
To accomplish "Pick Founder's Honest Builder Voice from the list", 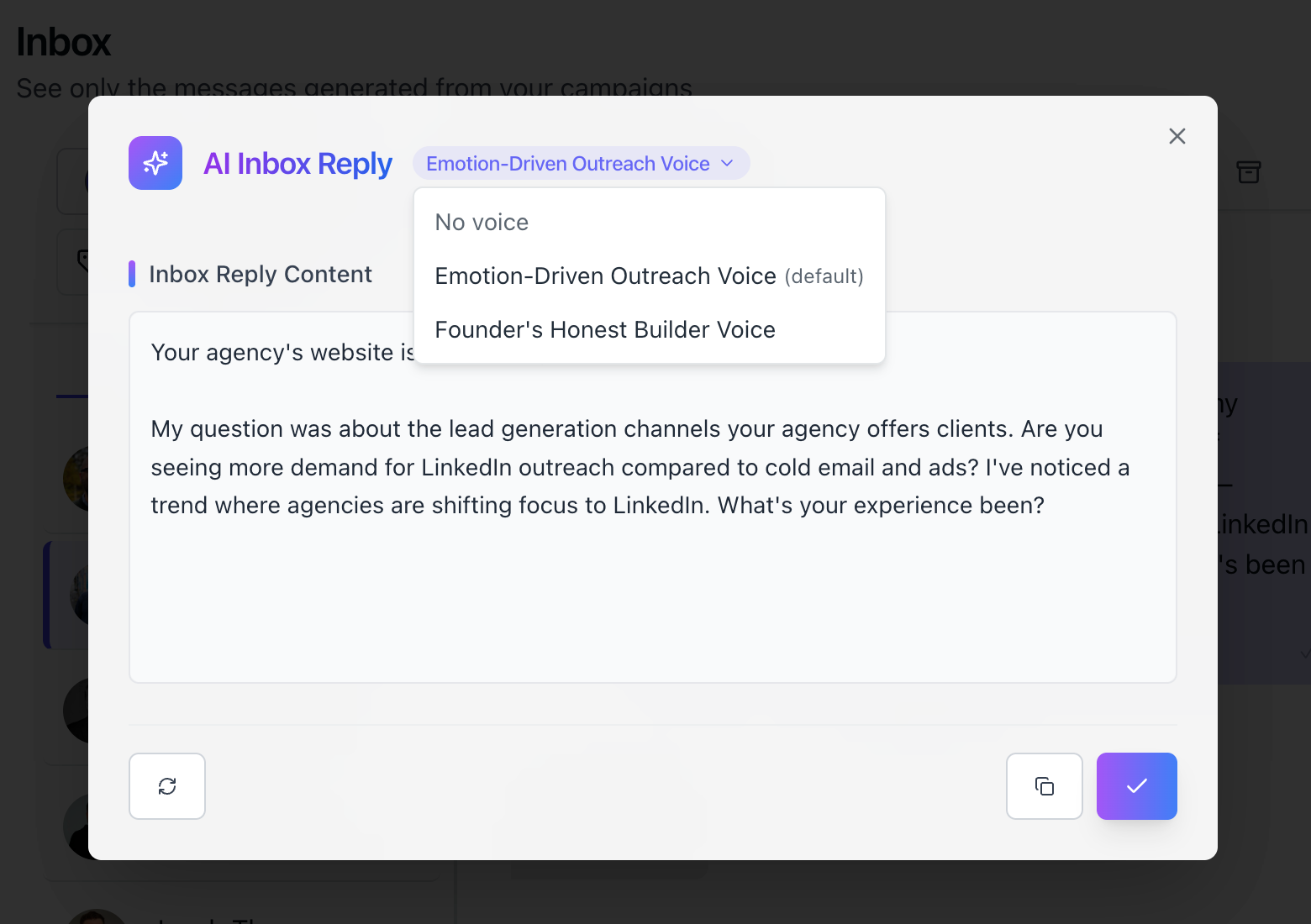I will pyautogui.click(x=605, y=330).
